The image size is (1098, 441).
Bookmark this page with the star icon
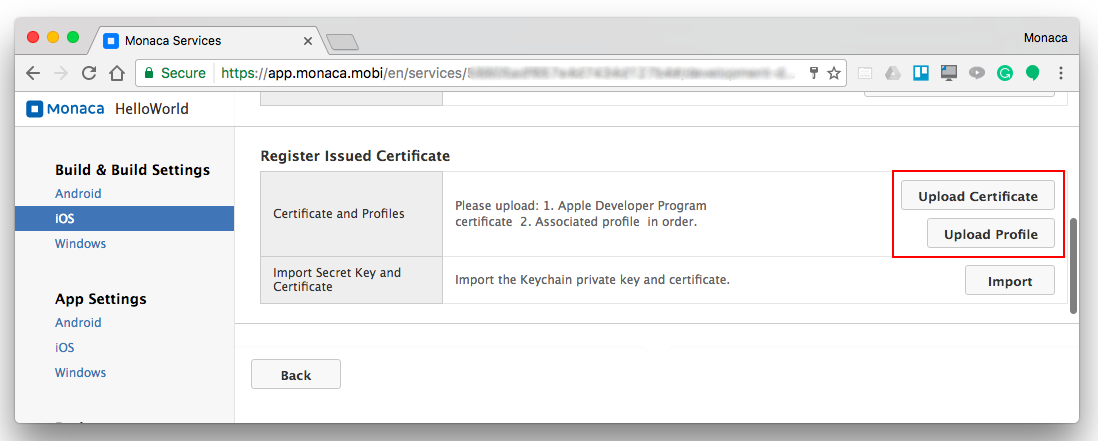tap(834, 73)
